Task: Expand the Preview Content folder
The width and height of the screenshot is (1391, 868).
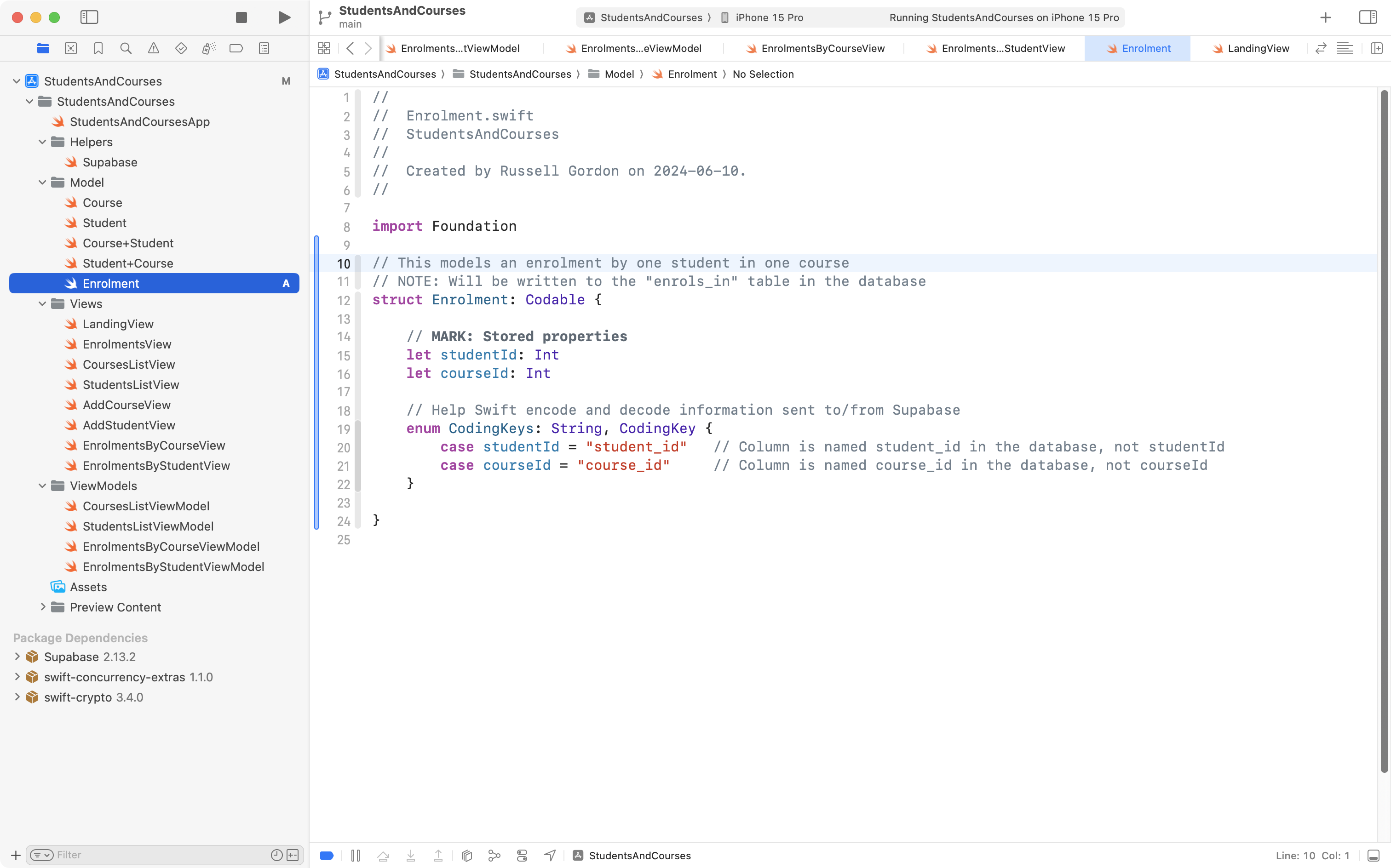Action: pyautogui.click(x=42, y=607)
